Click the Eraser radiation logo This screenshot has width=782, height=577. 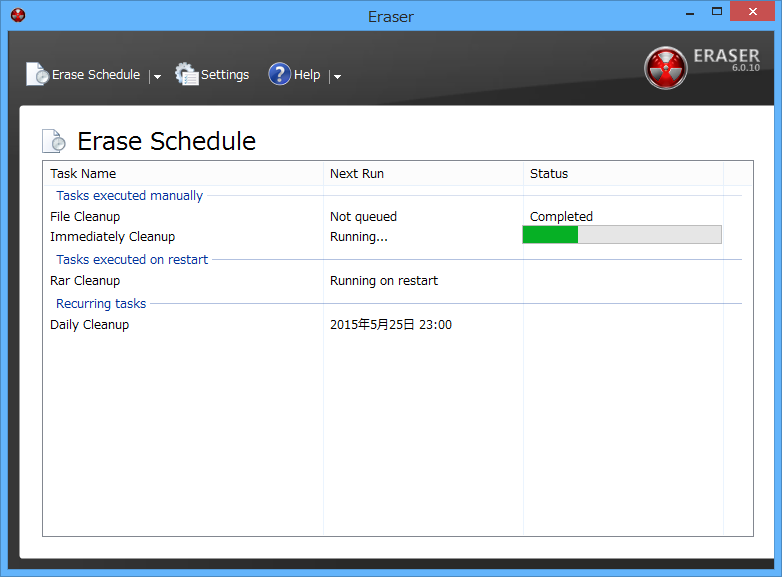coord(665,68)
